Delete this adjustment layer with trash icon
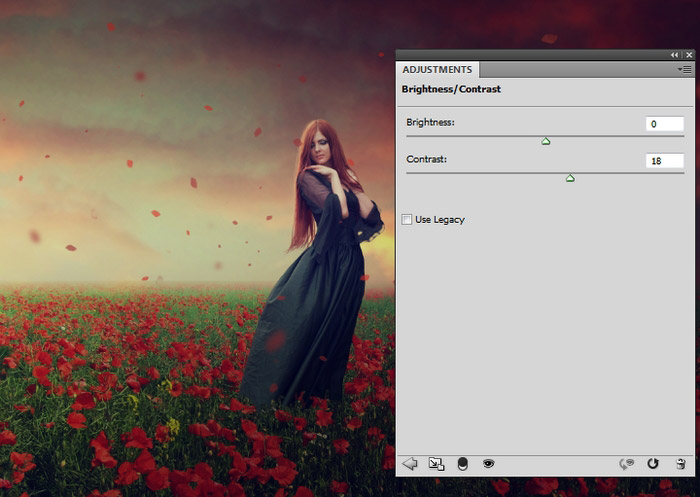Image resolution: width=700 pixels, height=497 pixels. [681, 464]
